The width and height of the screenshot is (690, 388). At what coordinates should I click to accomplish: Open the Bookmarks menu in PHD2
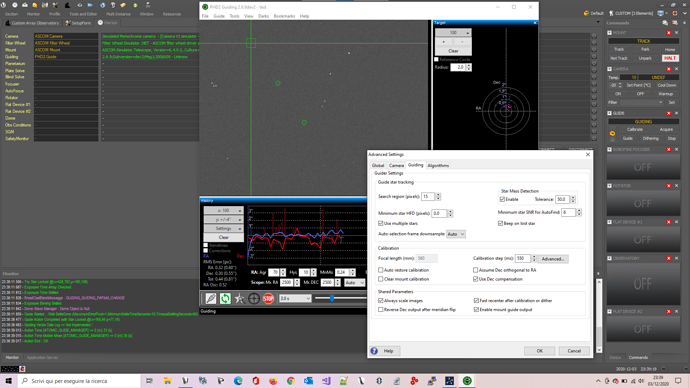tap(284, 16)
